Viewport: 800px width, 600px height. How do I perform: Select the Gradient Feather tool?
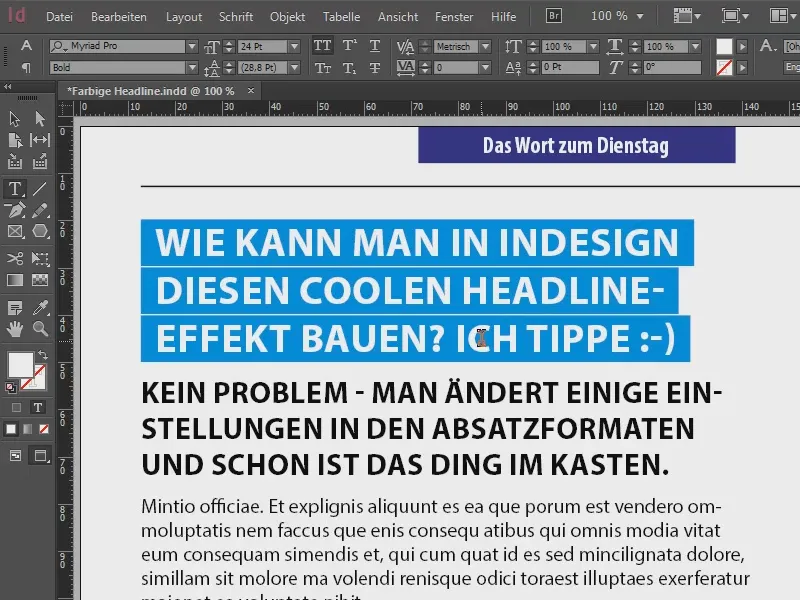(40, 280)
